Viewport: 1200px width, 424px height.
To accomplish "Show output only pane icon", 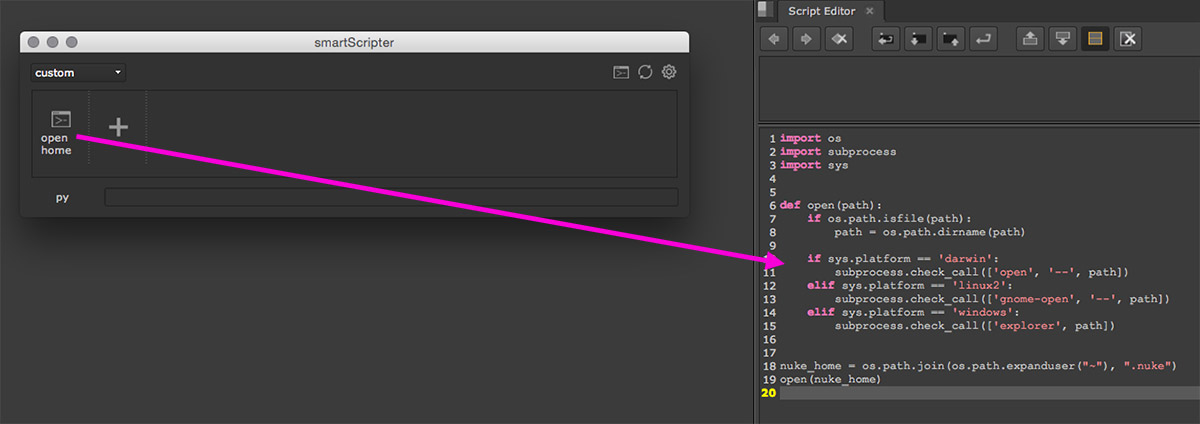I will 1063,39.
